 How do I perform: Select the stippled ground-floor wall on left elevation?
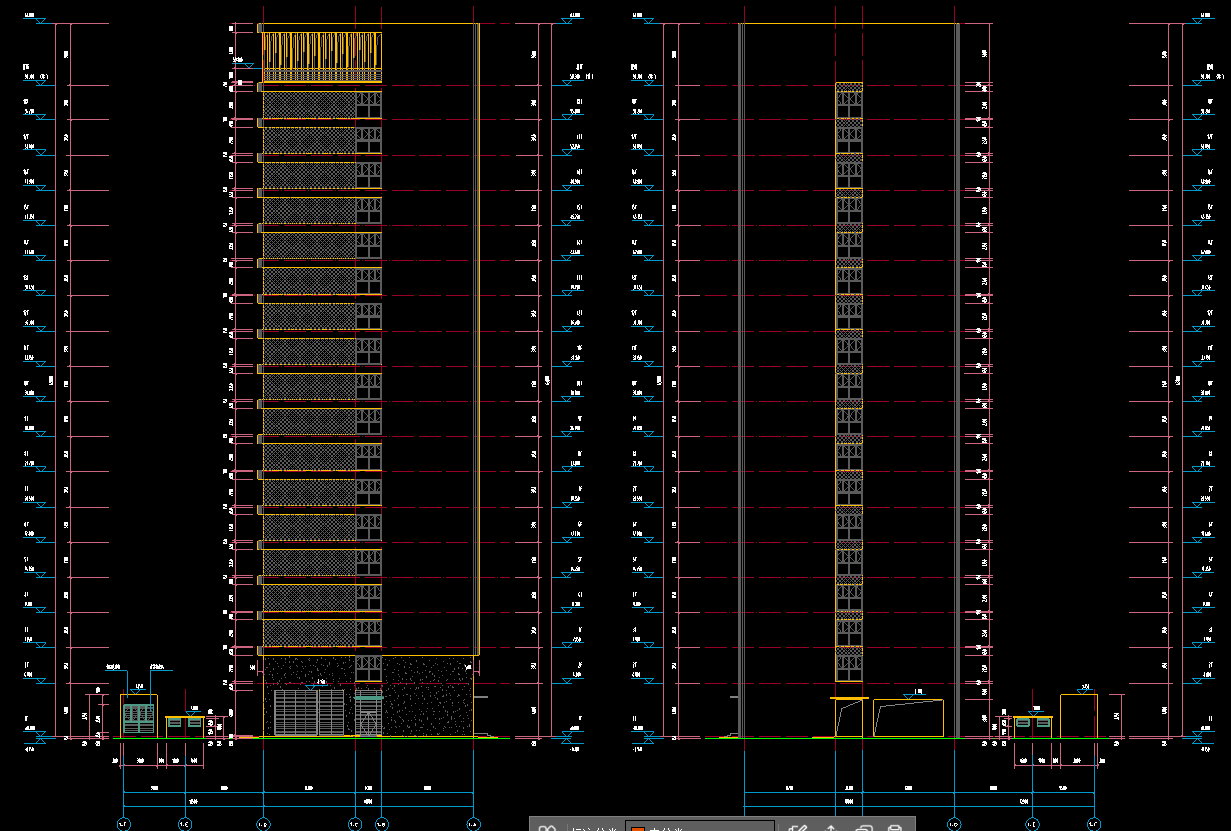[x=425, y=696]
